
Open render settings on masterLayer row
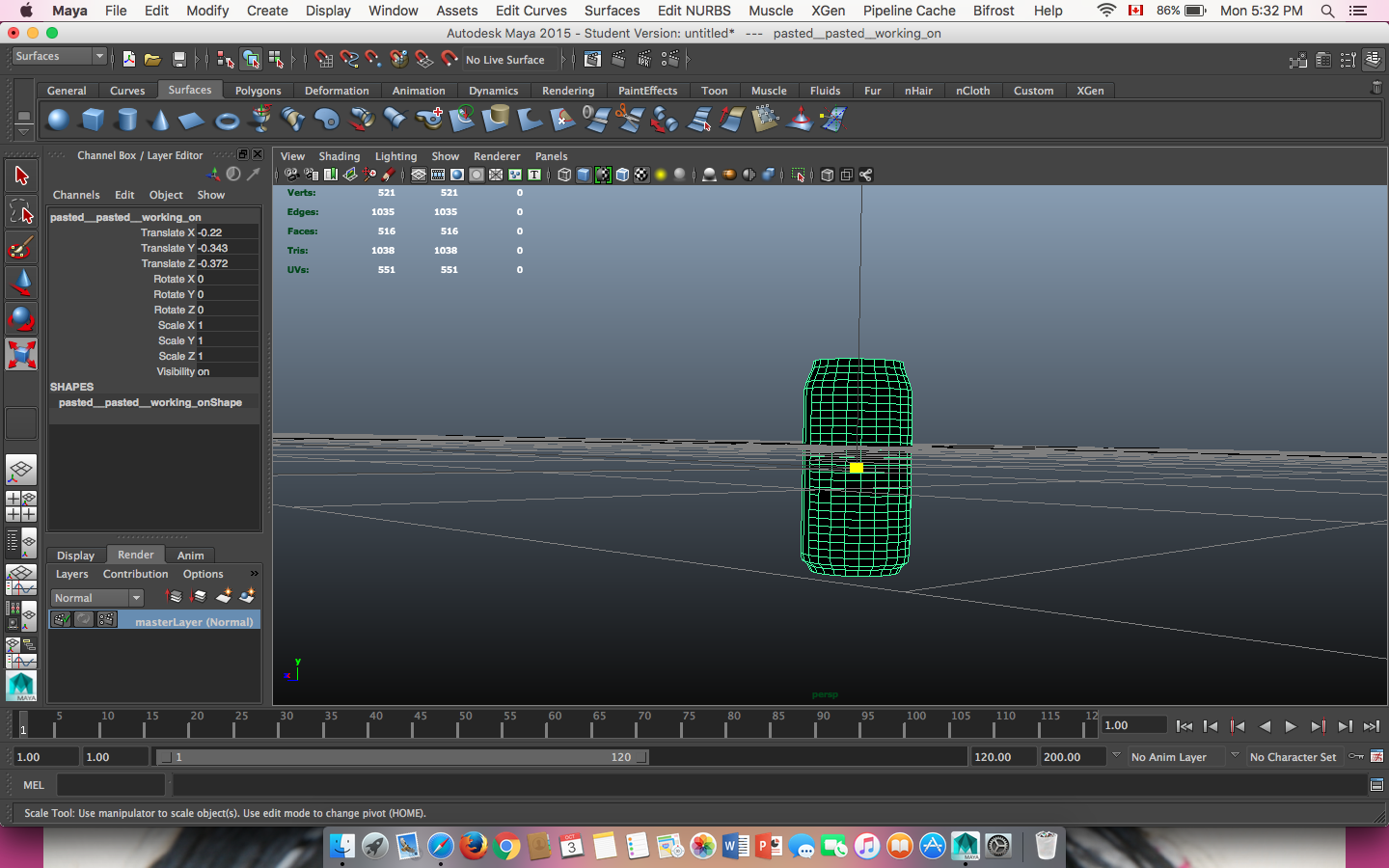(106, 620)
